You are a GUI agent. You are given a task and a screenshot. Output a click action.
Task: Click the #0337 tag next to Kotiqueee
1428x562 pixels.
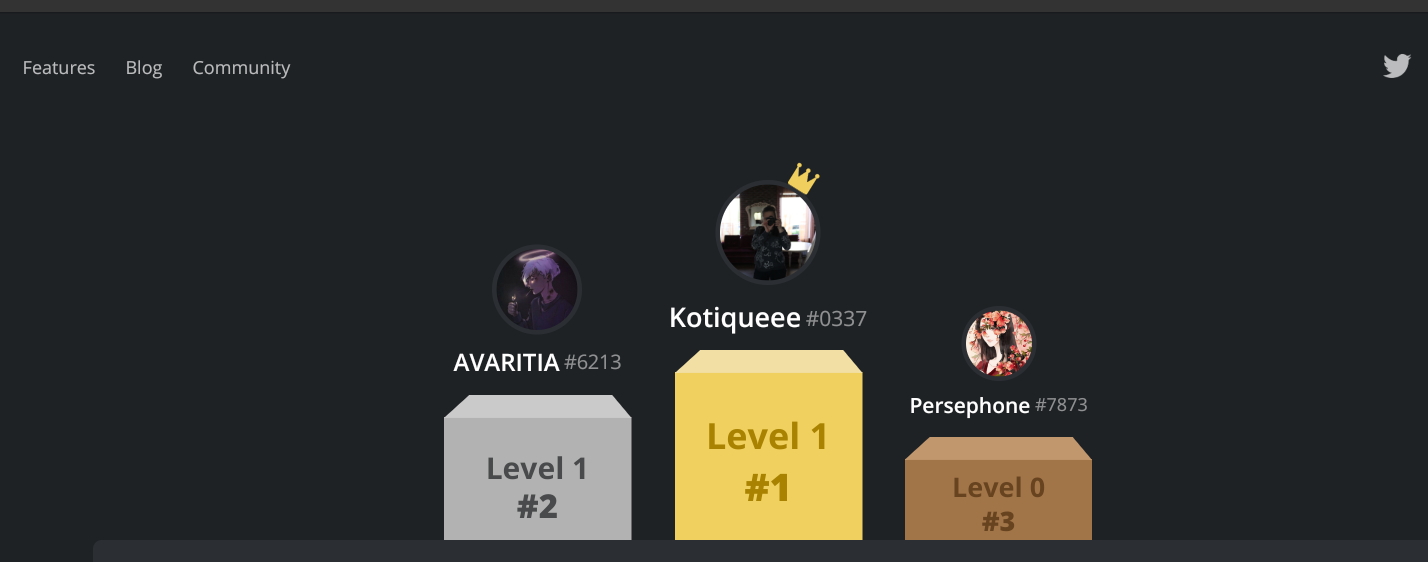[837, 319]
